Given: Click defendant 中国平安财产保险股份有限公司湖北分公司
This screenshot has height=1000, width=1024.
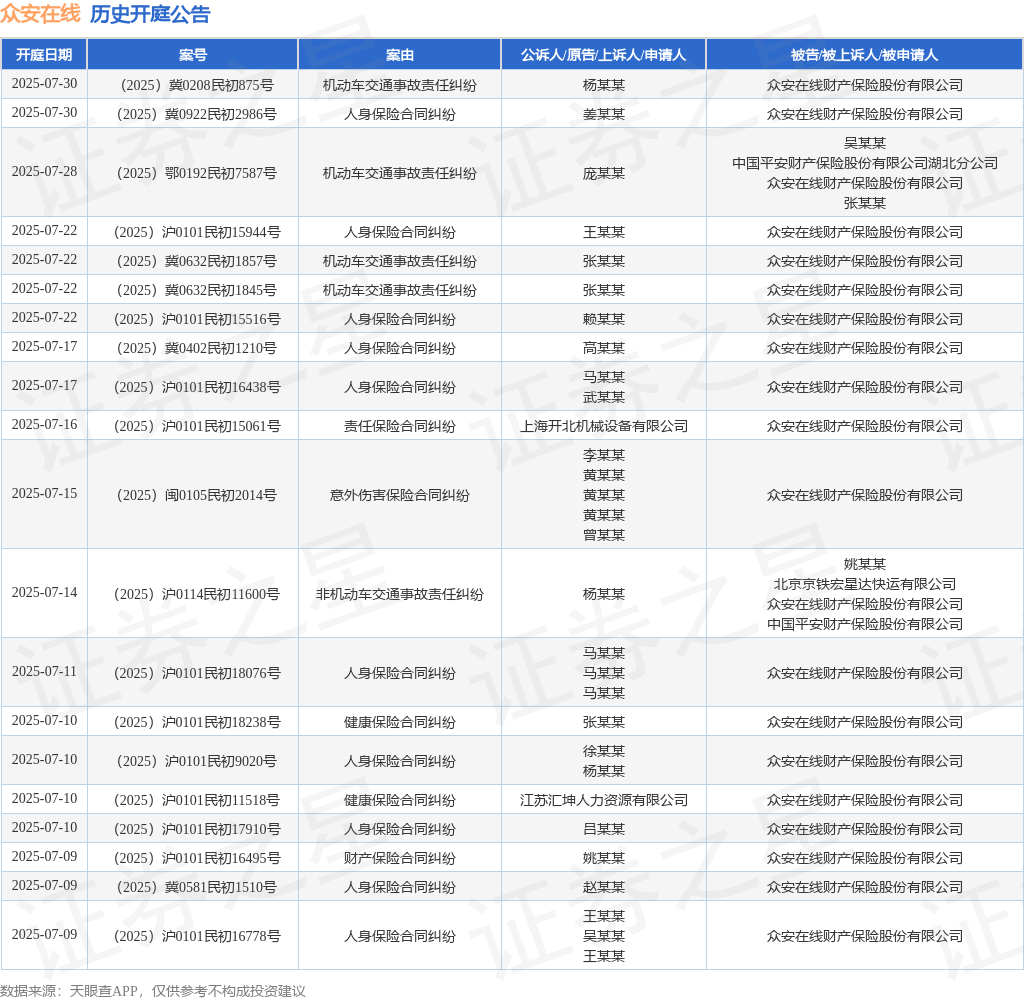Looking at the screenshot, I should (x=865, y=163).
